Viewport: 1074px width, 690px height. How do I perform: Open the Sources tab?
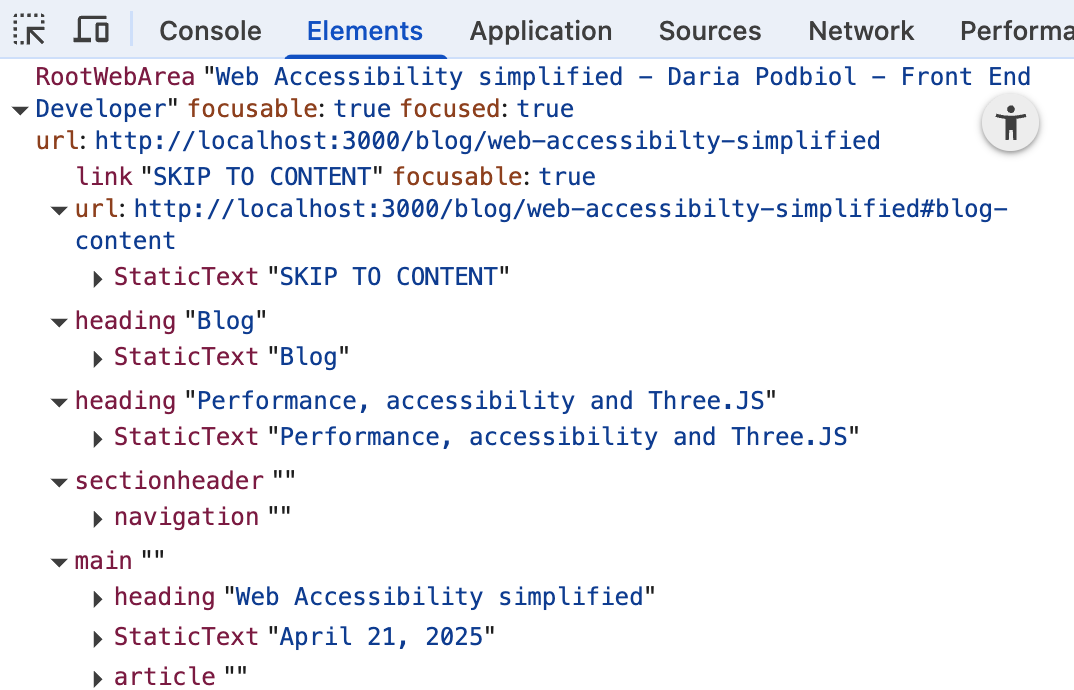tap(709, 31)
